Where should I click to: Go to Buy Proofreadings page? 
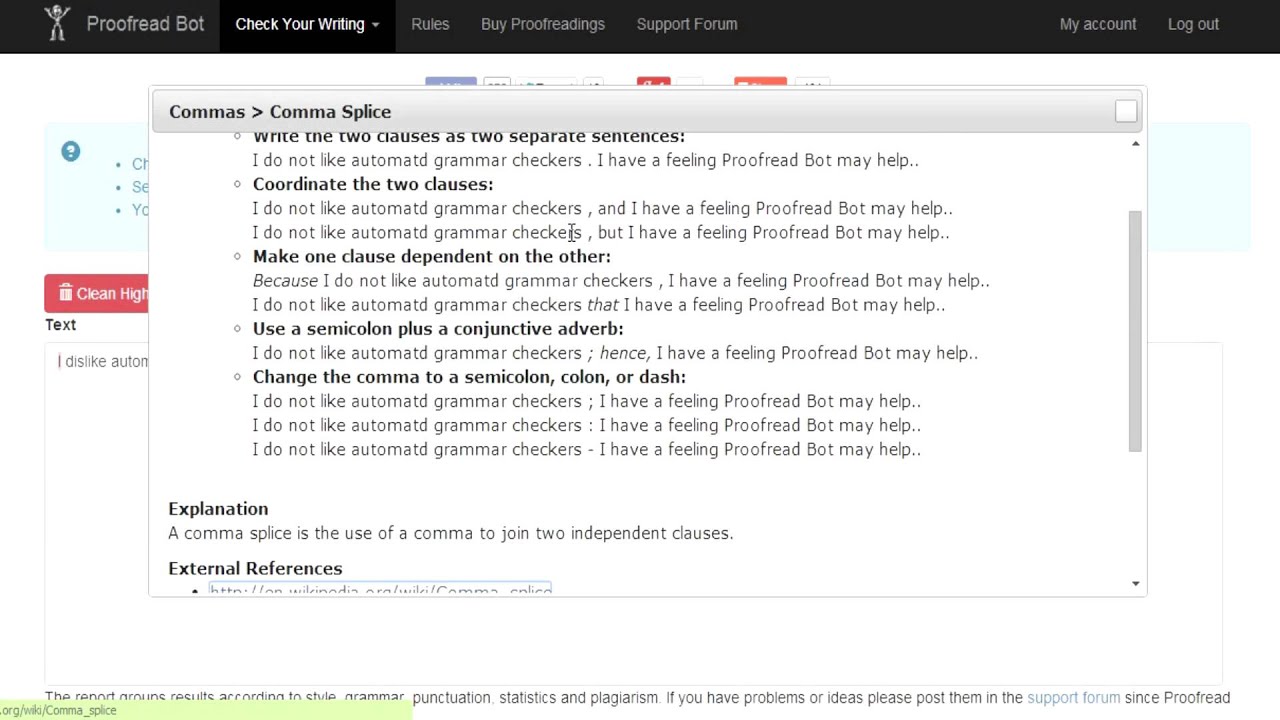543,24
